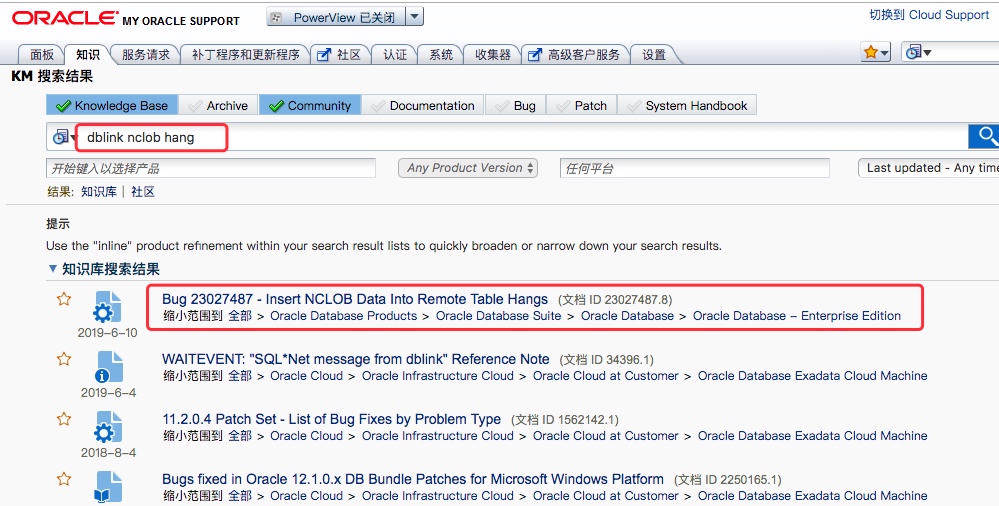The height and width of the screenshot is (506, 999).
Task: Open the 社区 tab
Action: 340,55
